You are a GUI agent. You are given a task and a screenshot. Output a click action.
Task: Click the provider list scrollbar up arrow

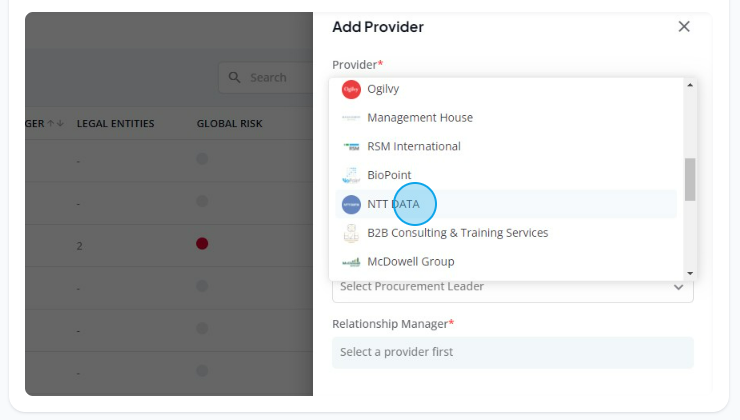[690, 85]
